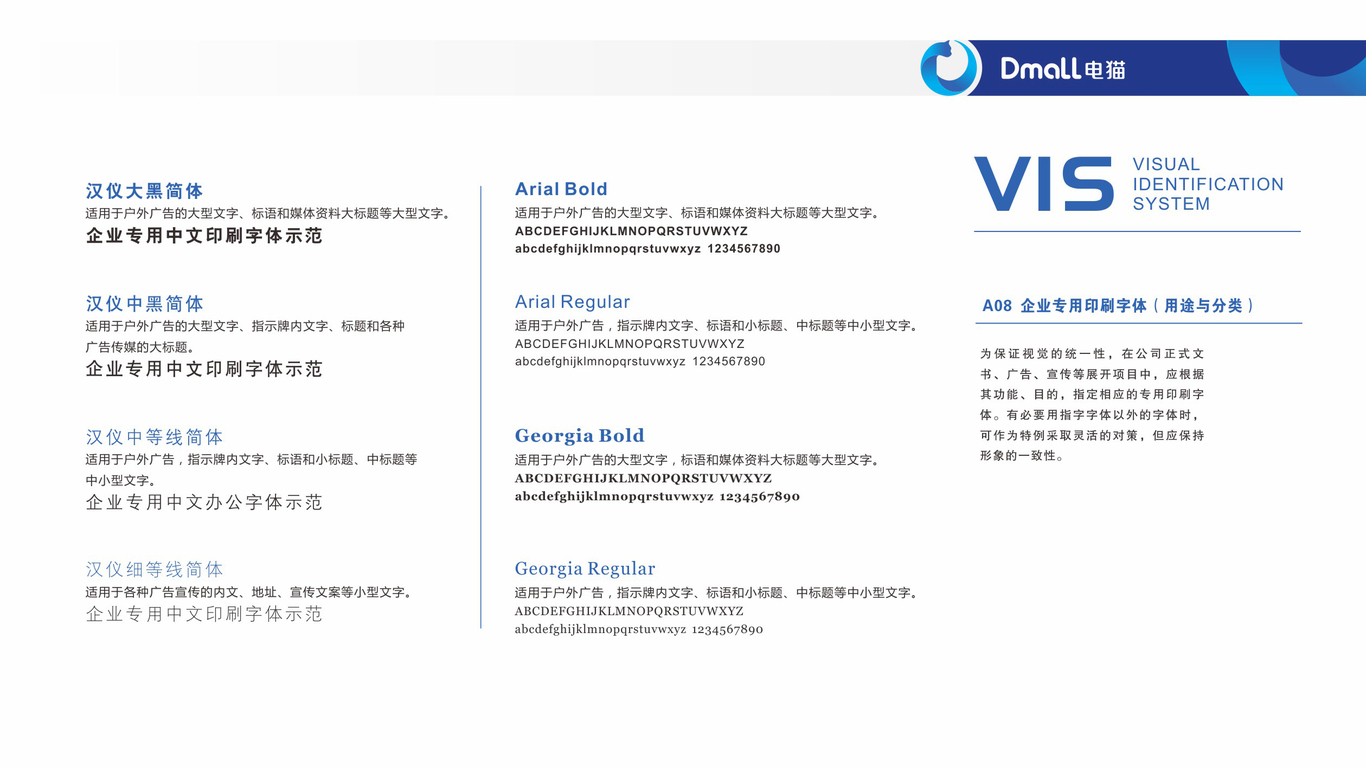1366x768 pixels.
Task: Click the light sample under 汉仪细等线简体
Action: (x=204, y=614)
